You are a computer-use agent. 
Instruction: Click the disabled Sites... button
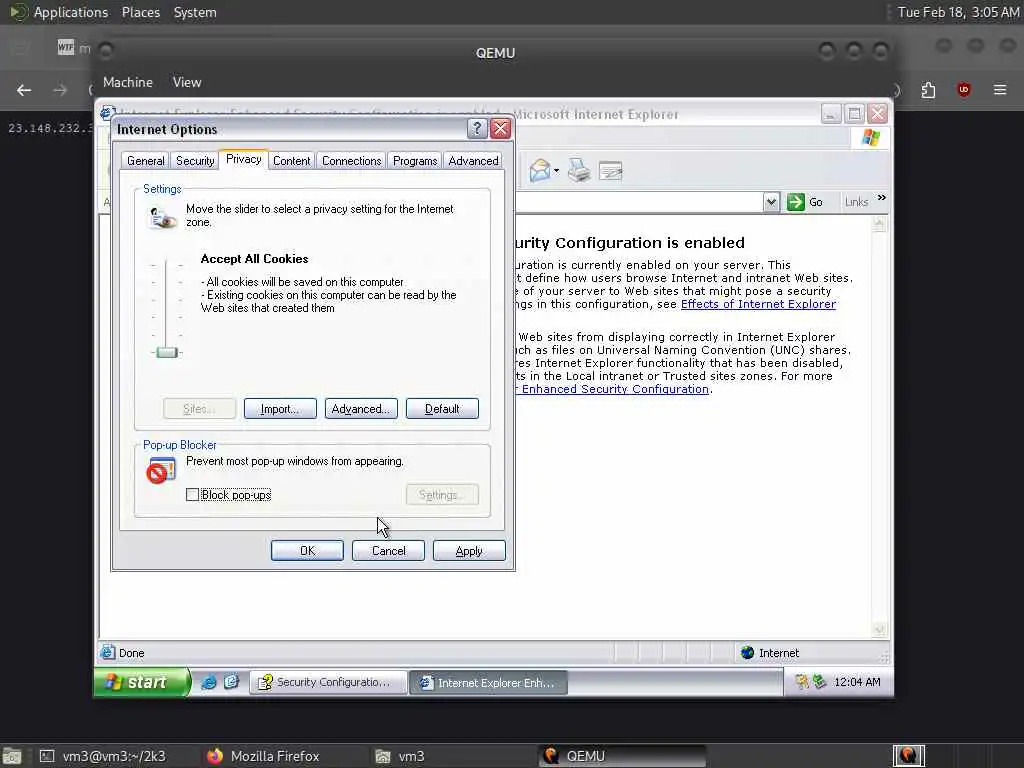click(x=199, y=409)
